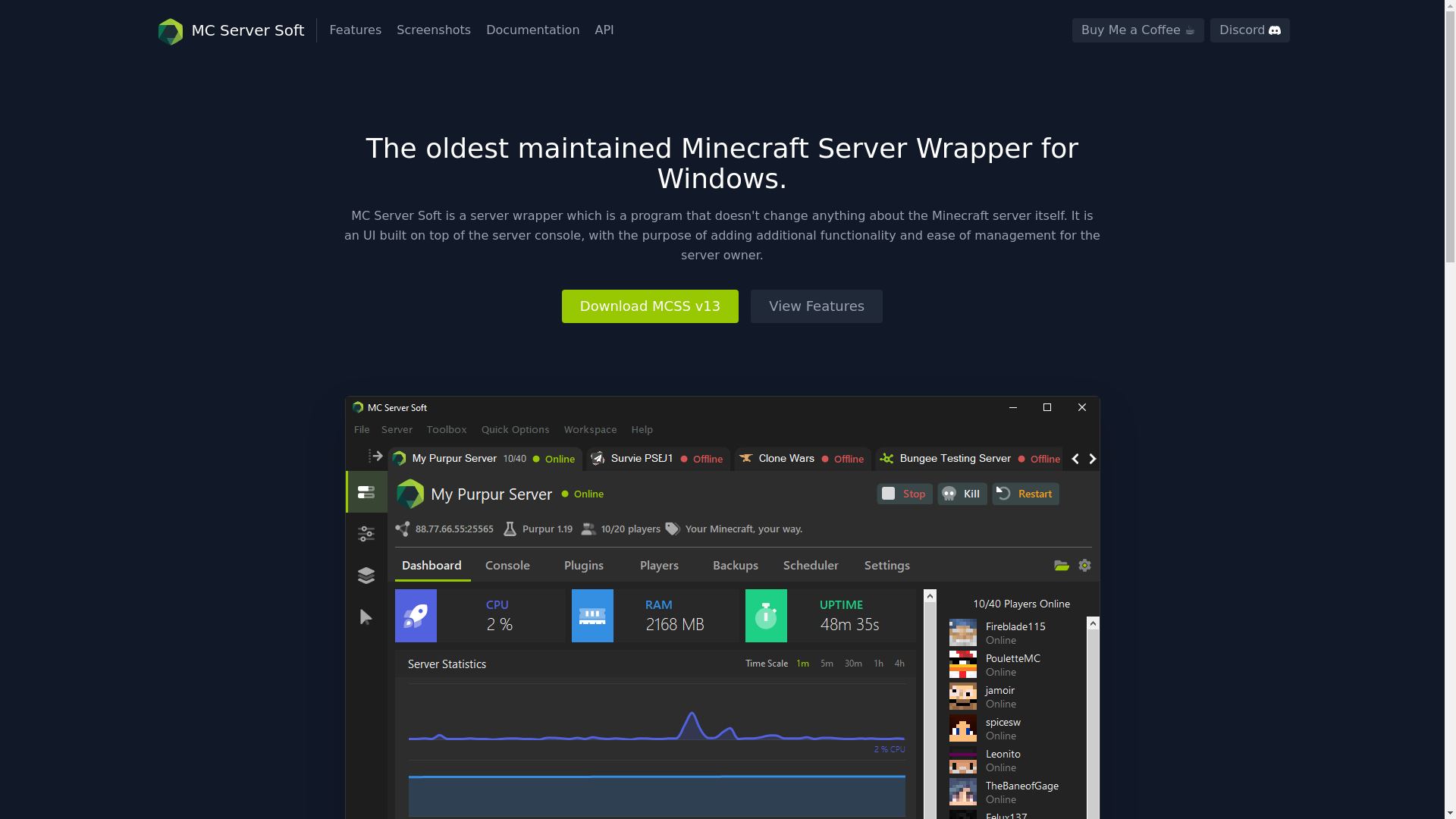The width and height of the screenshot is (1456, 819).
Task: Stop the My Purpur Server
Action: [905, 494]
